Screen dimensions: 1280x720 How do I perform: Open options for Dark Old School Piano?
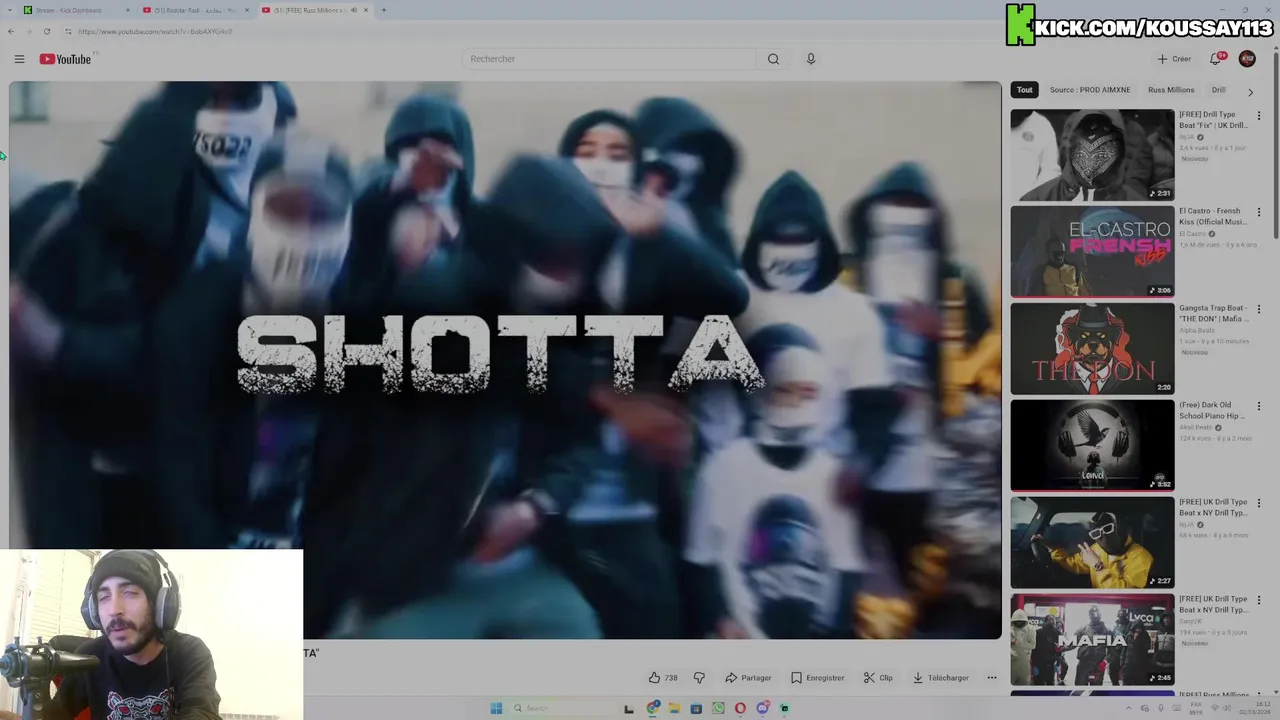(x=1259, y=407)
